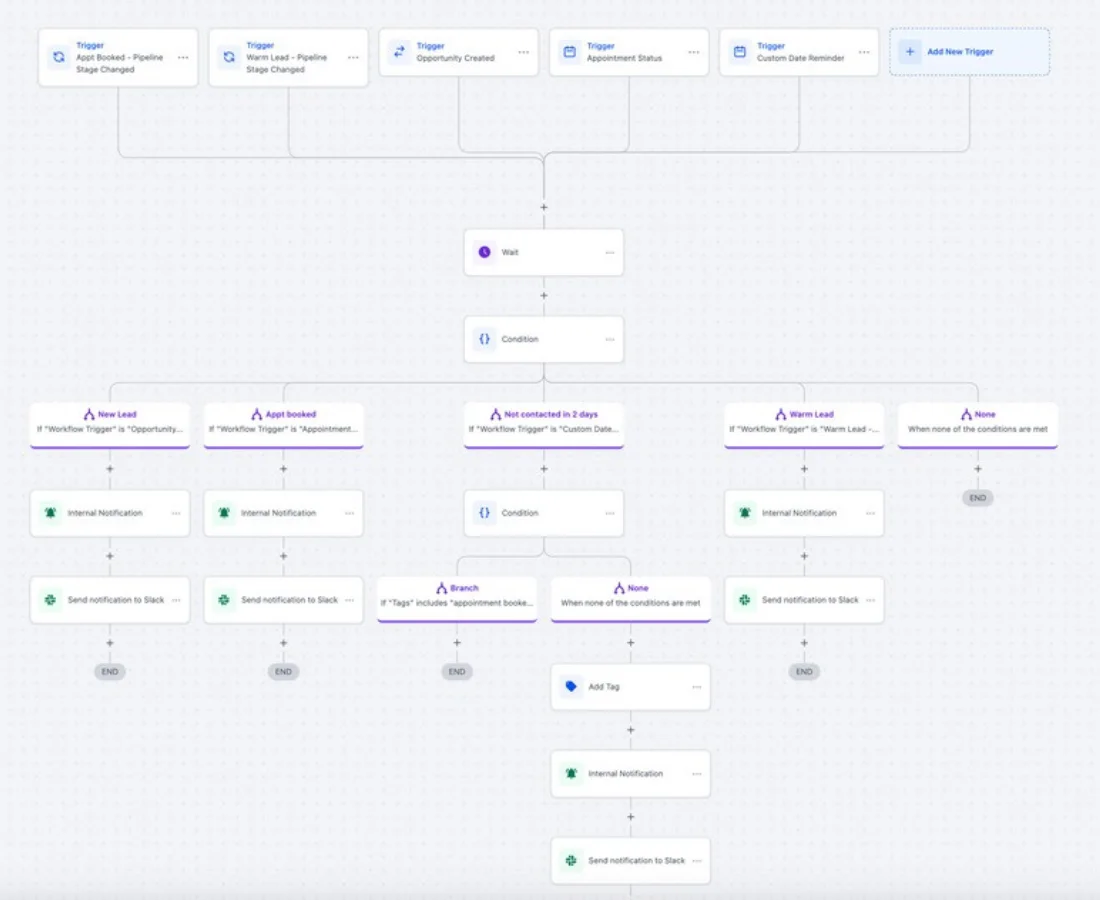Open the Opportunity Created trigger label
1100x900 pixels.
455,58
